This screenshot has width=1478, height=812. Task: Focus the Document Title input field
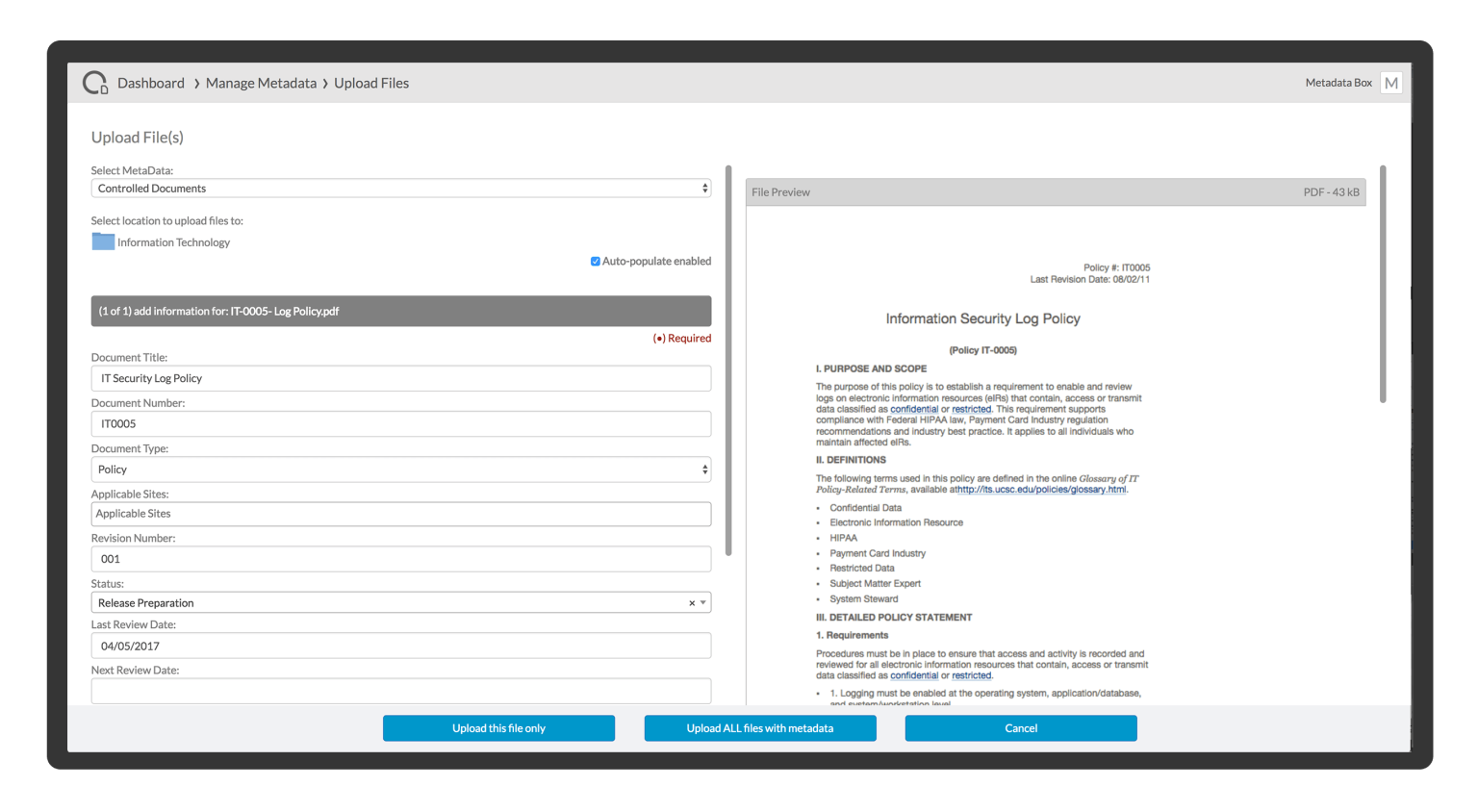400,378
